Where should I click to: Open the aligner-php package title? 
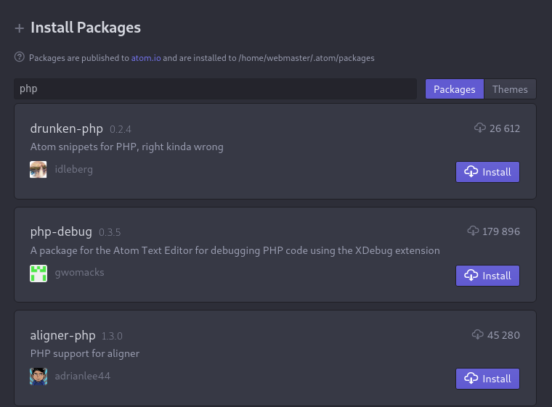63,336
